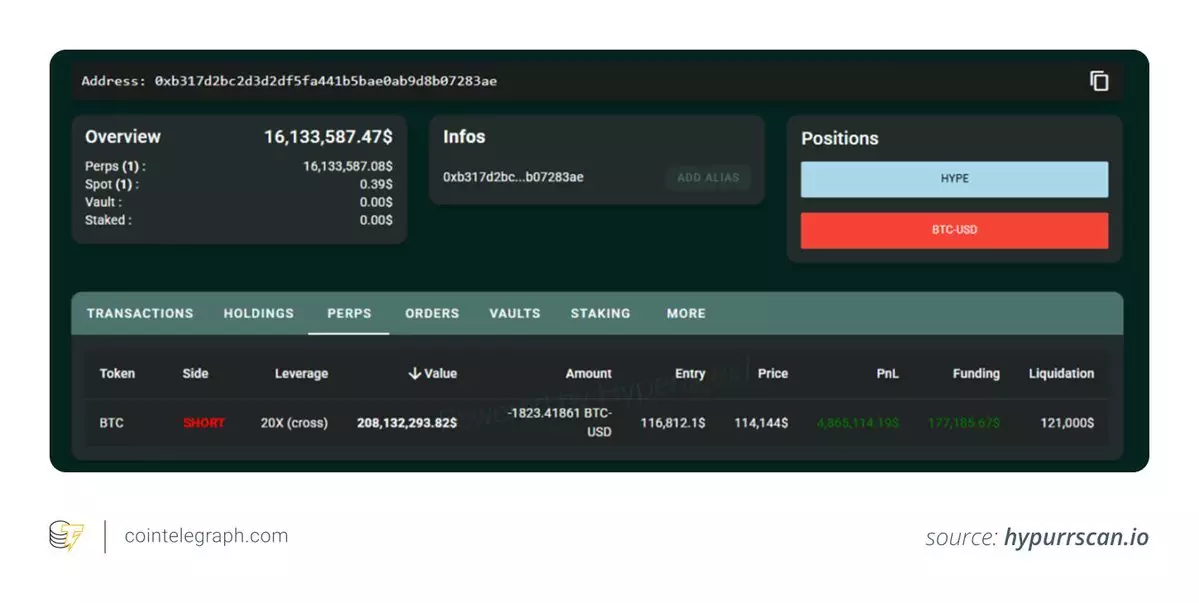Click the Cointelegraph logo icon
This screenshot has width=1199, height=603.
67,536
